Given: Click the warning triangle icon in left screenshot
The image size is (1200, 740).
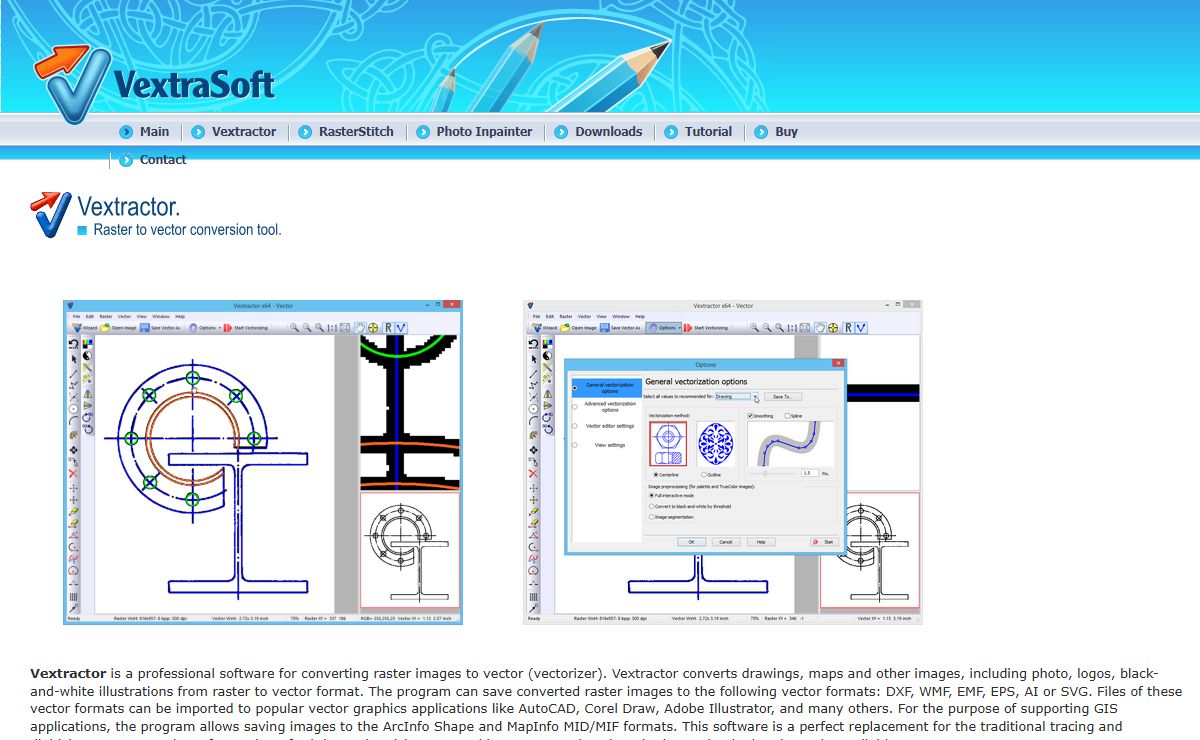Looking at the screenshot, I should [87, 394].
